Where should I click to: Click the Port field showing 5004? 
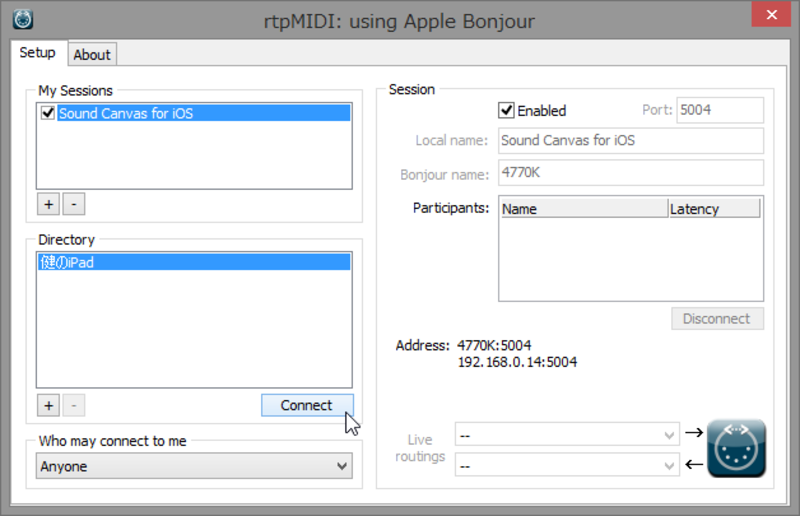(720, 110)
